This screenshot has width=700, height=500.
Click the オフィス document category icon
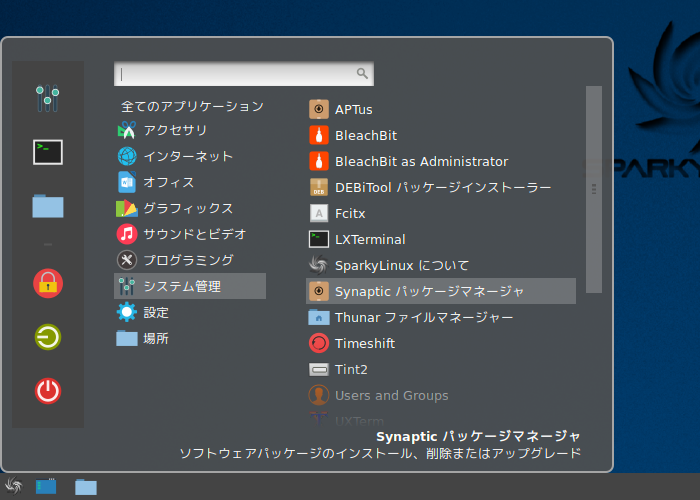[127, 182]
